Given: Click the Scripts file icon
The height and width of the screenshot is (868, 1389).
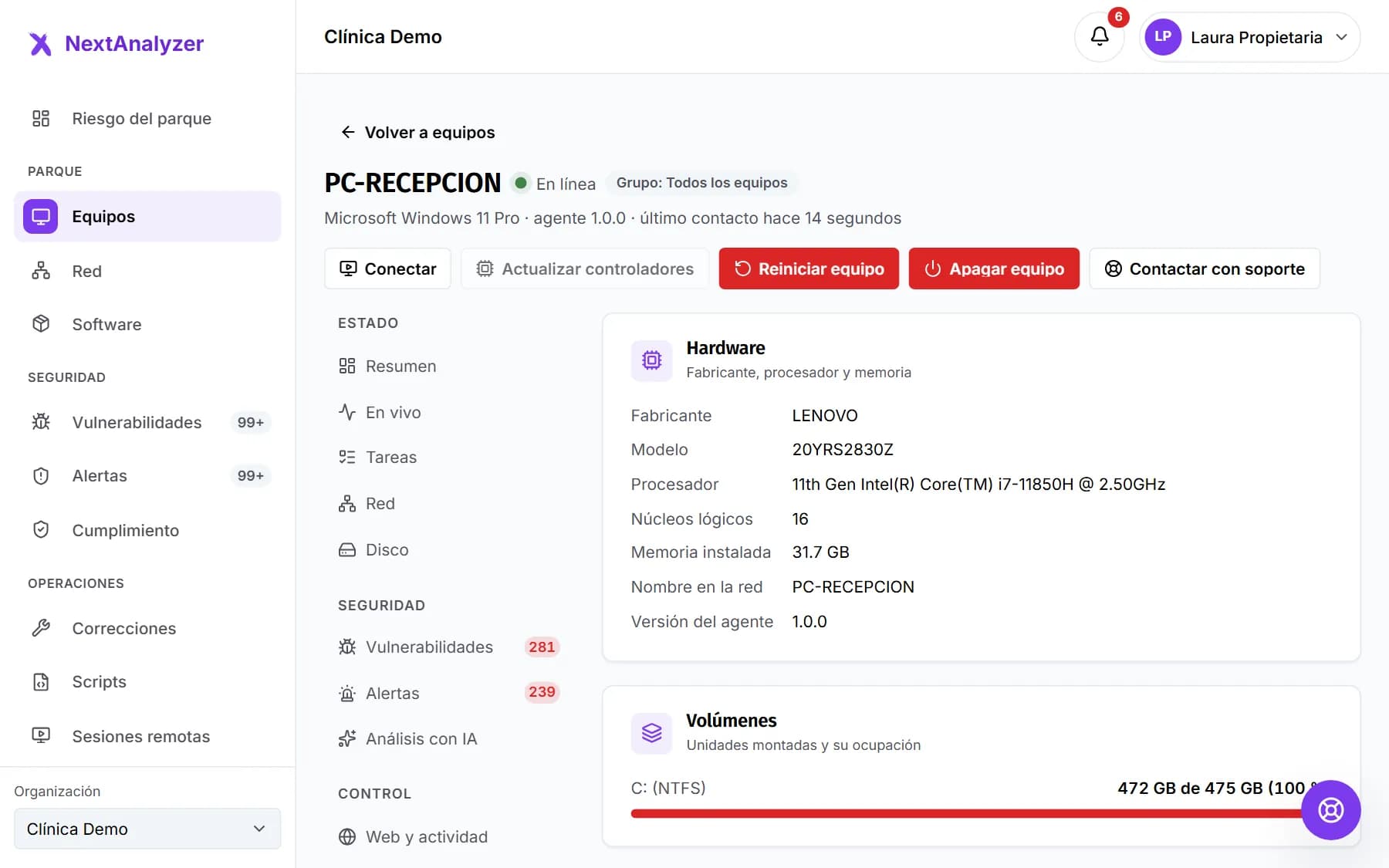Looking at the screenshot, I should (41, 681).
